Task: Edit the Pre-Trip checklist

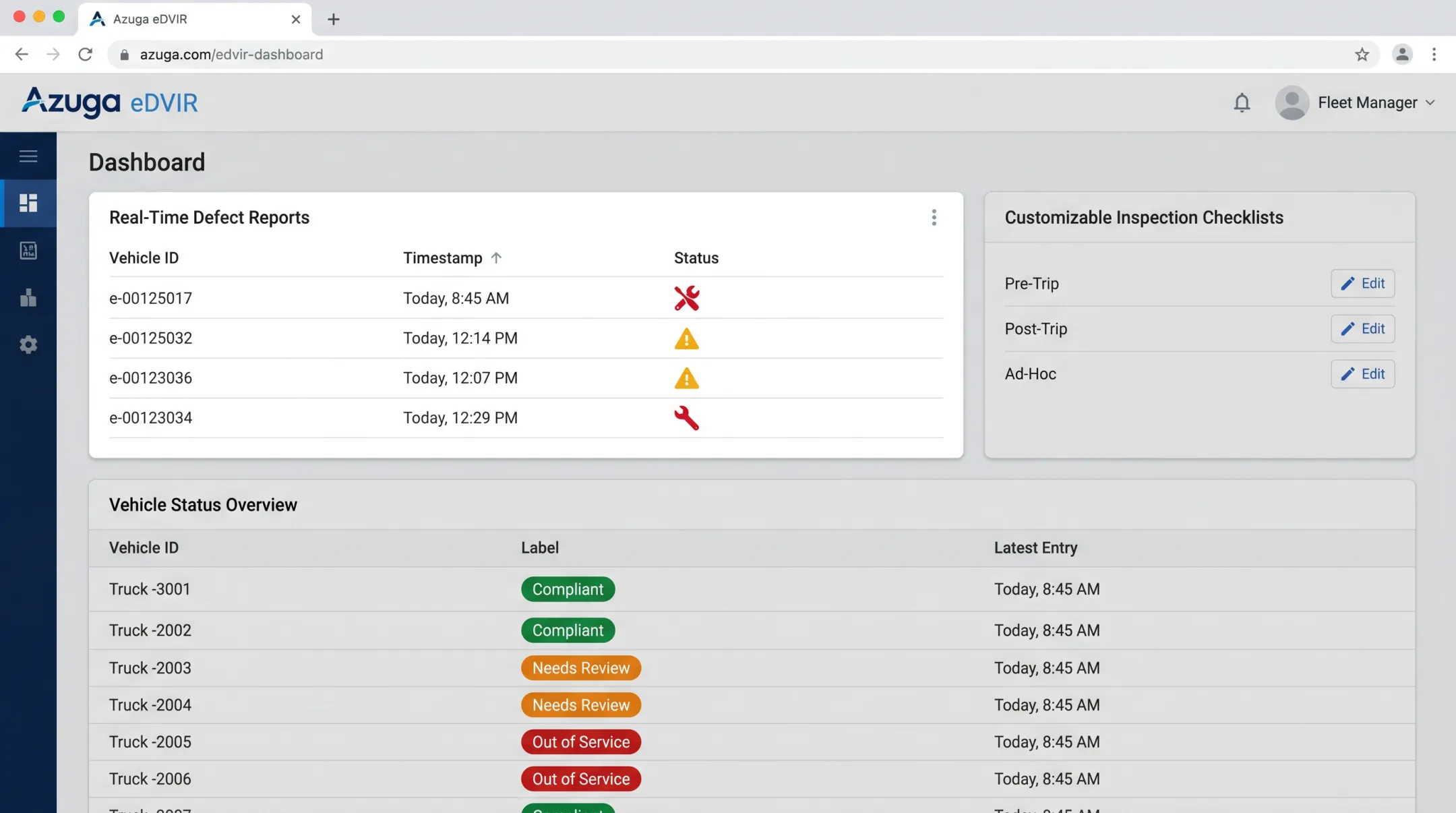Action: (x=1362, y=283)
